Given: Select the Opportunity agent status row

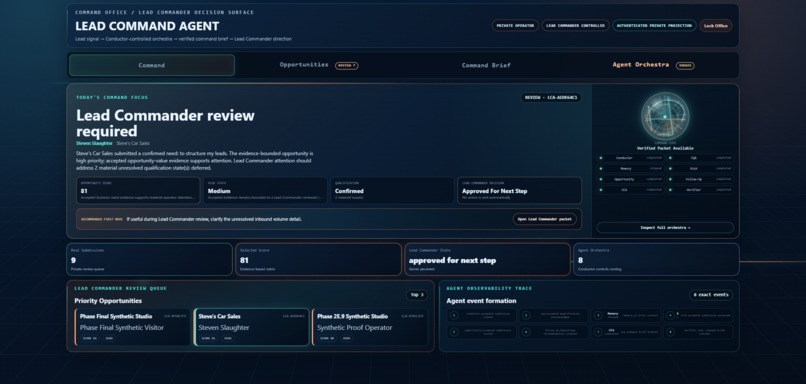Looking at the screenshot, I should 631,179.
